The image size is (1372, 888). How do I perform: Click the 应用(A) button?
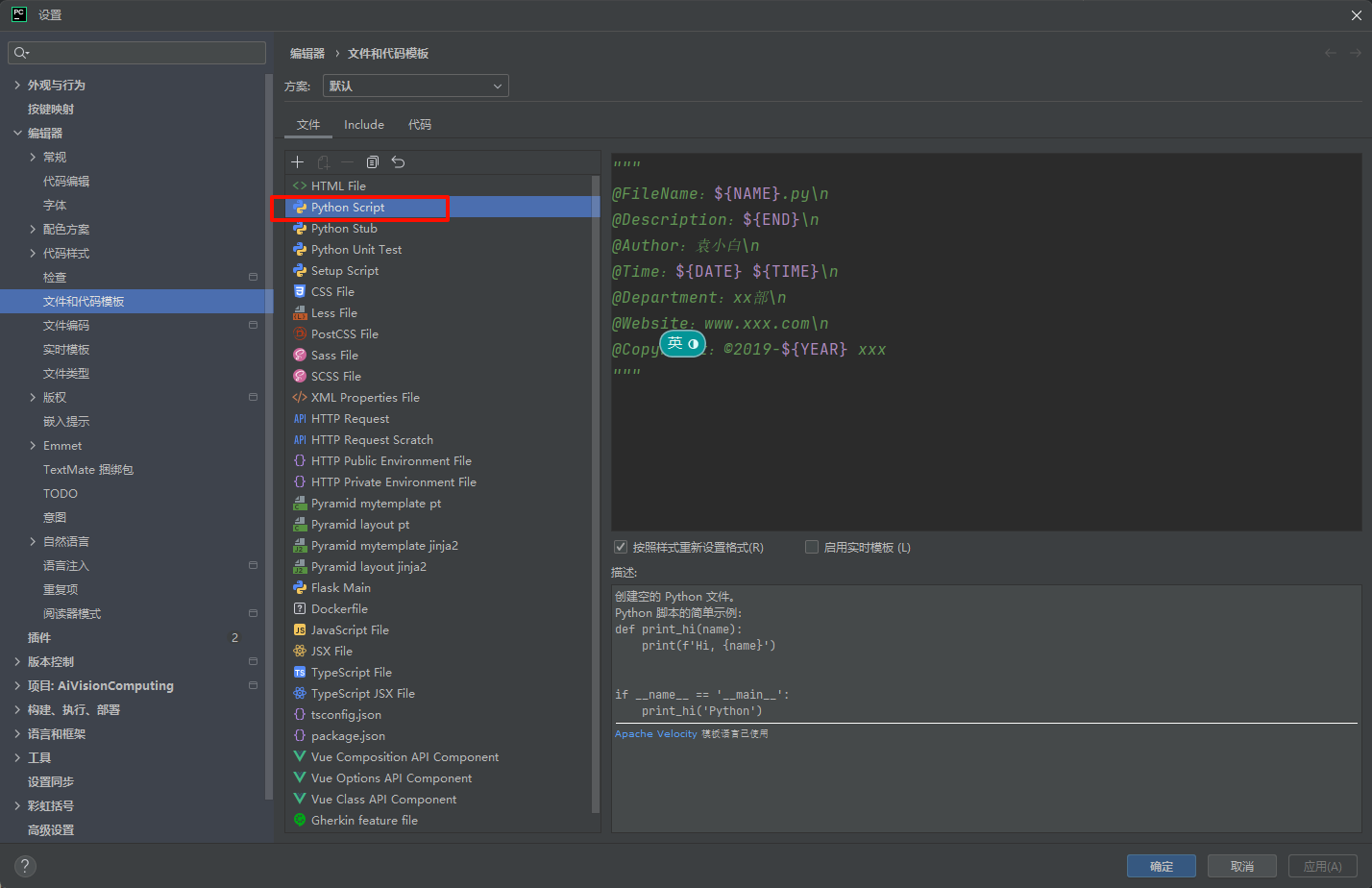tap(1323, 866)
